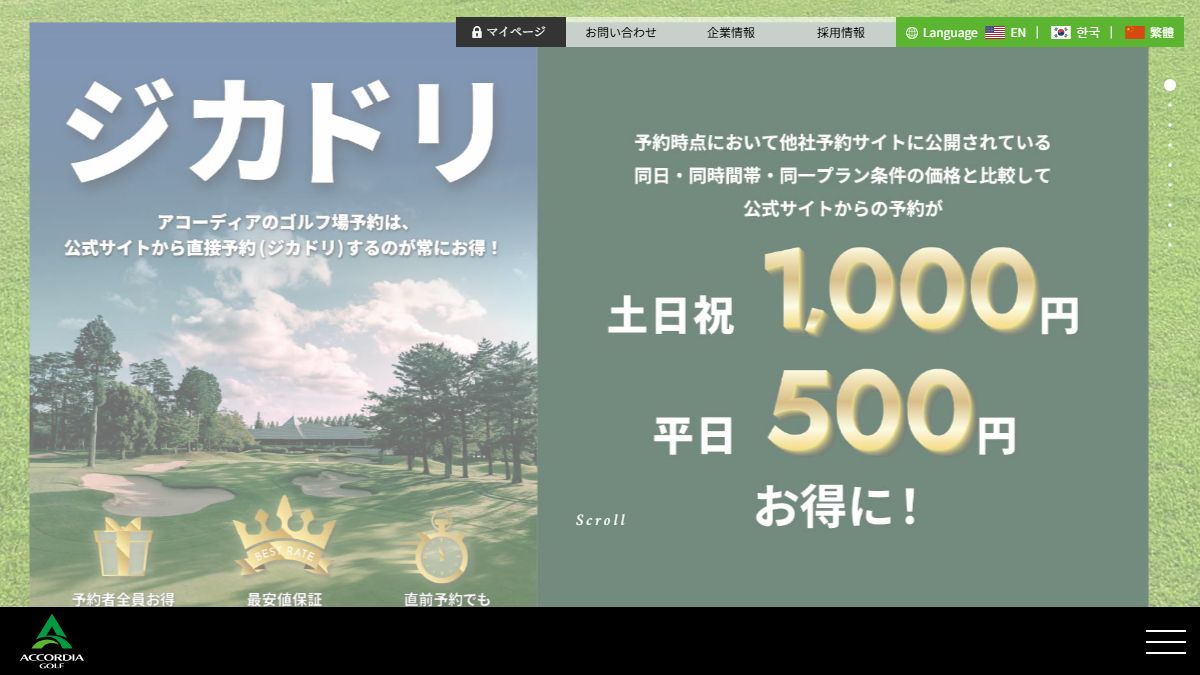Click the gold gift box icon
Viewport: 1200px width, 675px height.
(123, 548)
